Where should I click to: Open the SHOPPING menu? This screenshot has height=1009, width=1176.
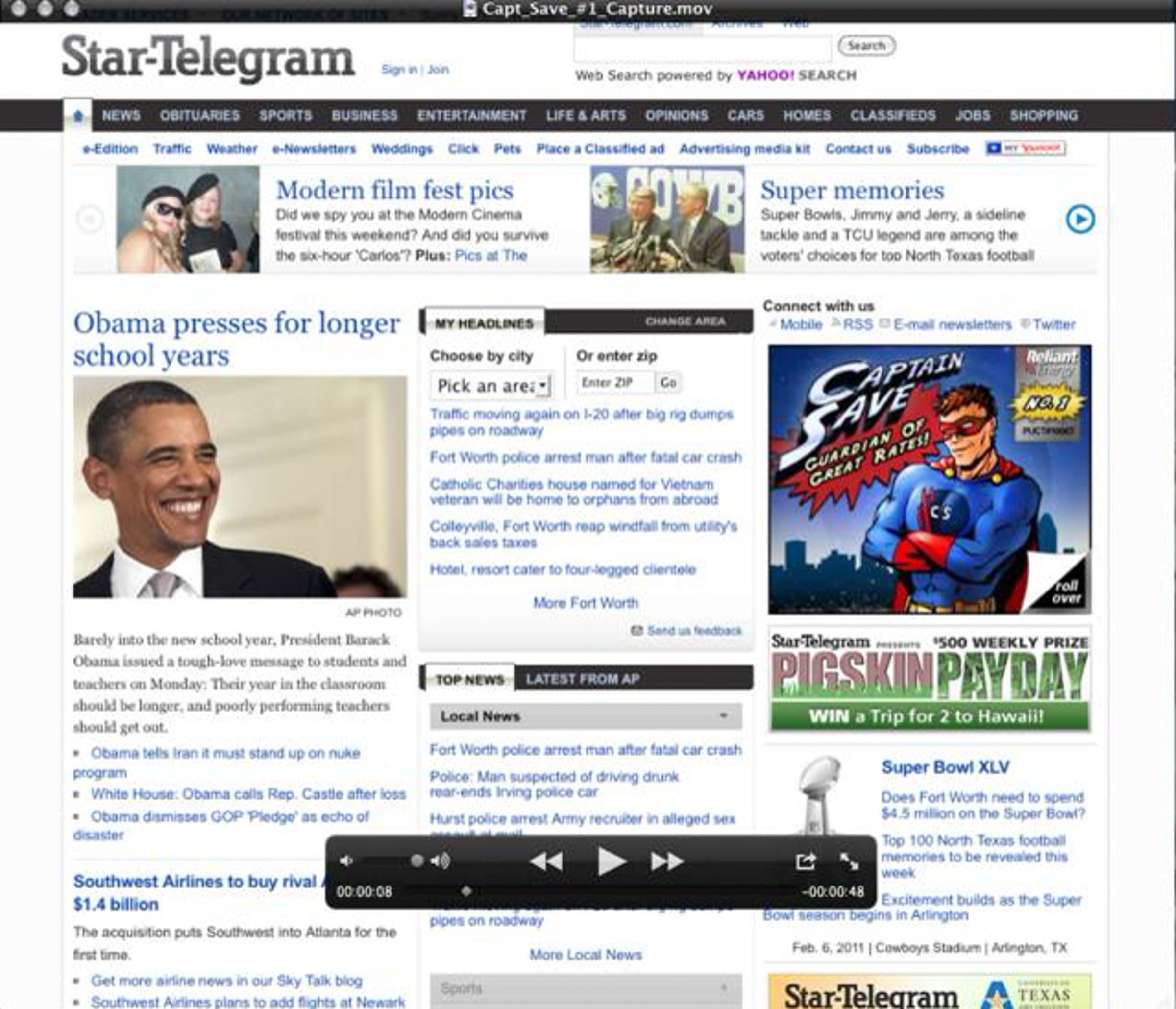click(1044, 116)
